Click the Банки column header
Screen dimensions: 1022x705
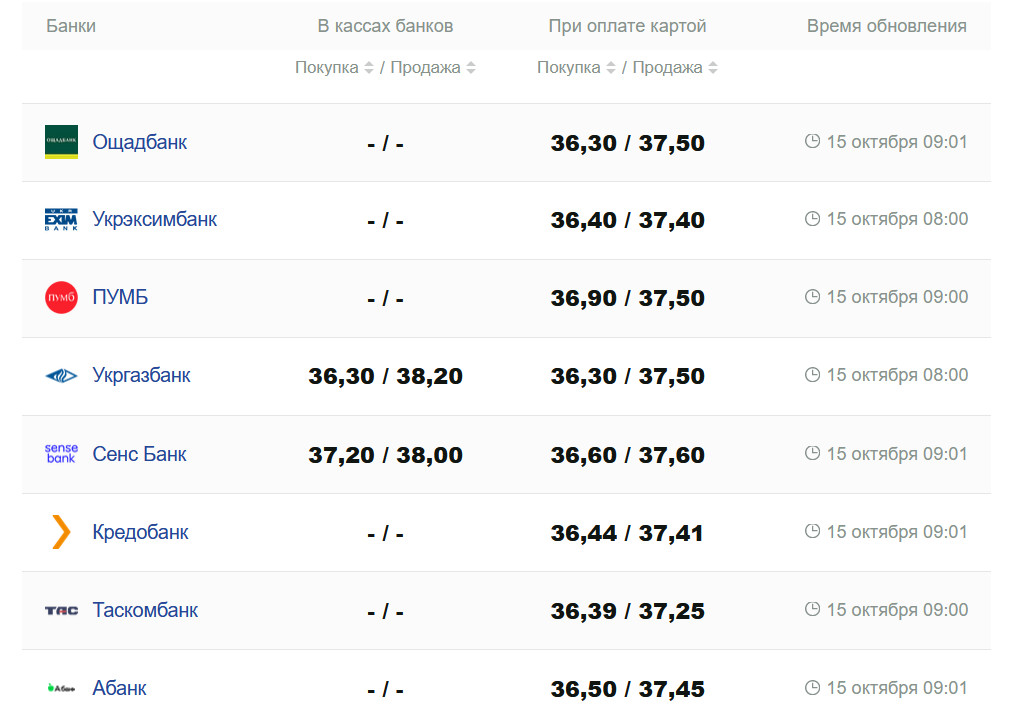(71, 26)
